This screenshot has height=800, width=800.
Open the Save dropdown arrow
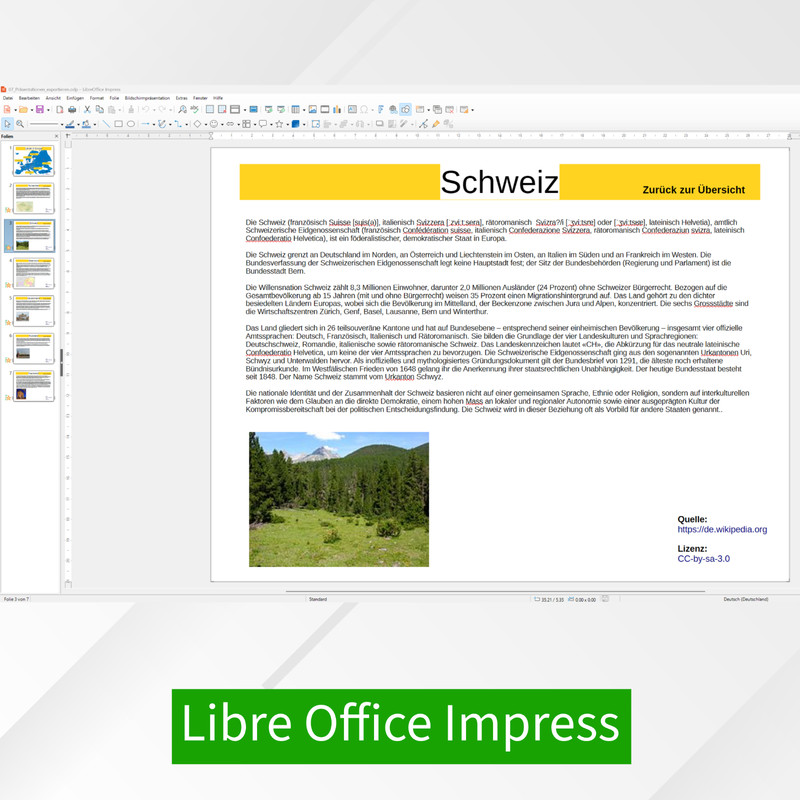click(x=48, y=110)
